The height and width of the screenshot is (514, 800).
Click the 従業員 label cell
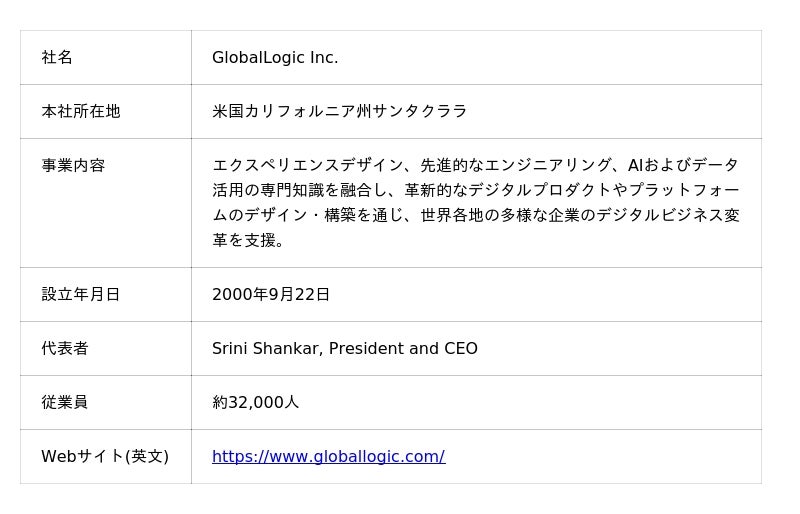[x=65, y=403]
